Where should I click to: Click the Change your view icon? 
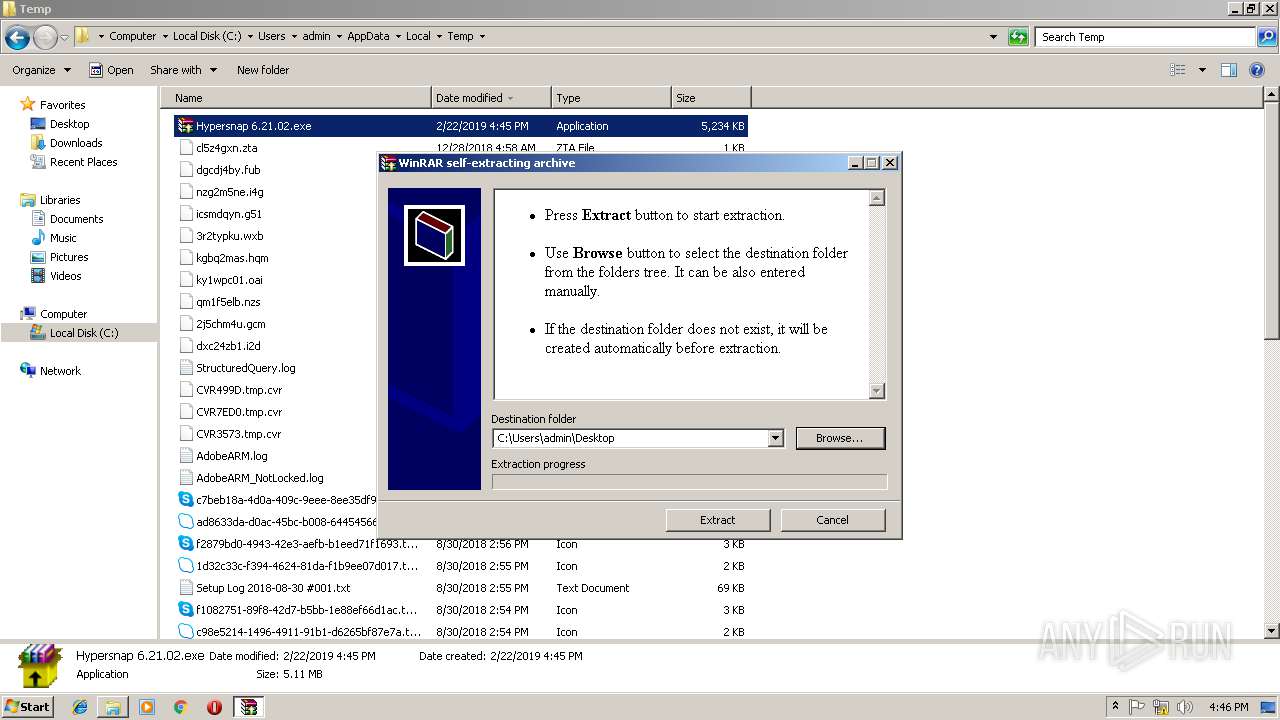click(x=1178, y=70)
